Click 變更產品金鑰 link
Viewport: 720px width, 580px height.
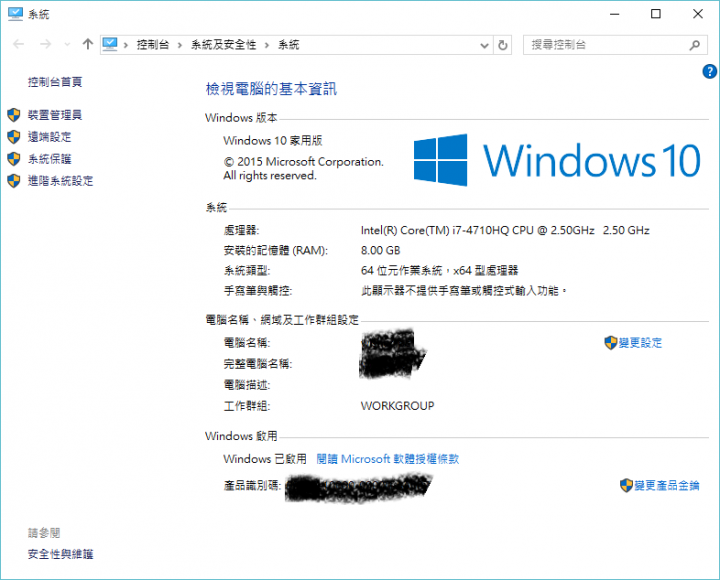tap(667, 485)
